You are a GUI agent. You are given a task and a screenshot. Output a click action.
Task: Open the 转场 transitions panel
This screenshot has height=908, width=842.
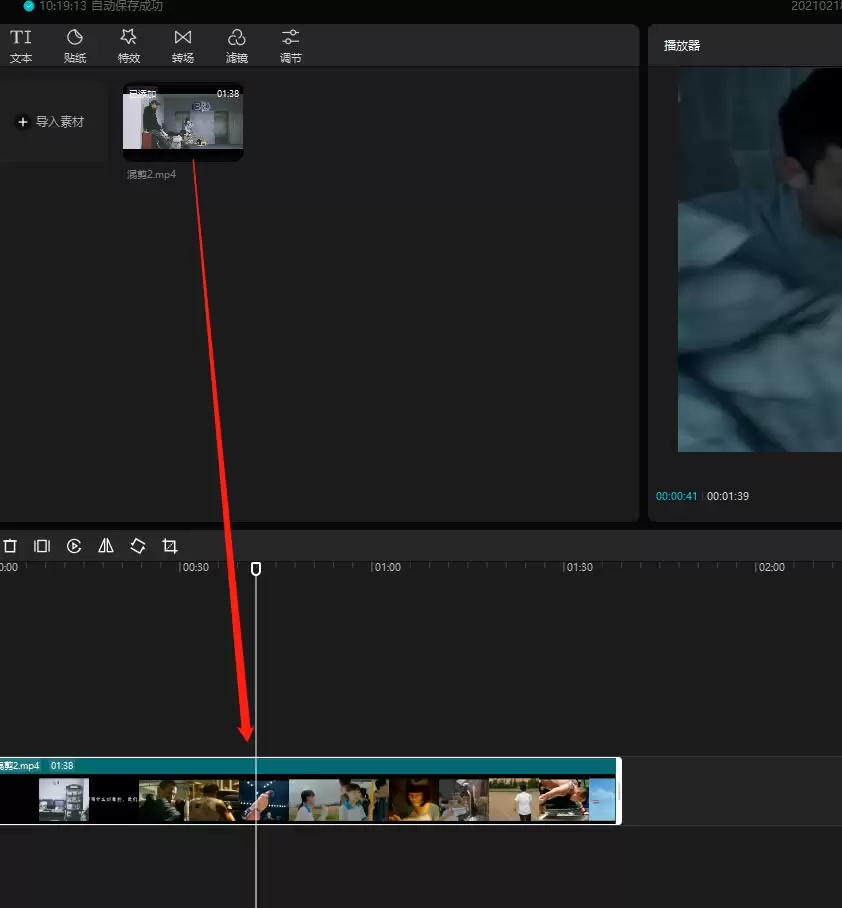[183, 45]
